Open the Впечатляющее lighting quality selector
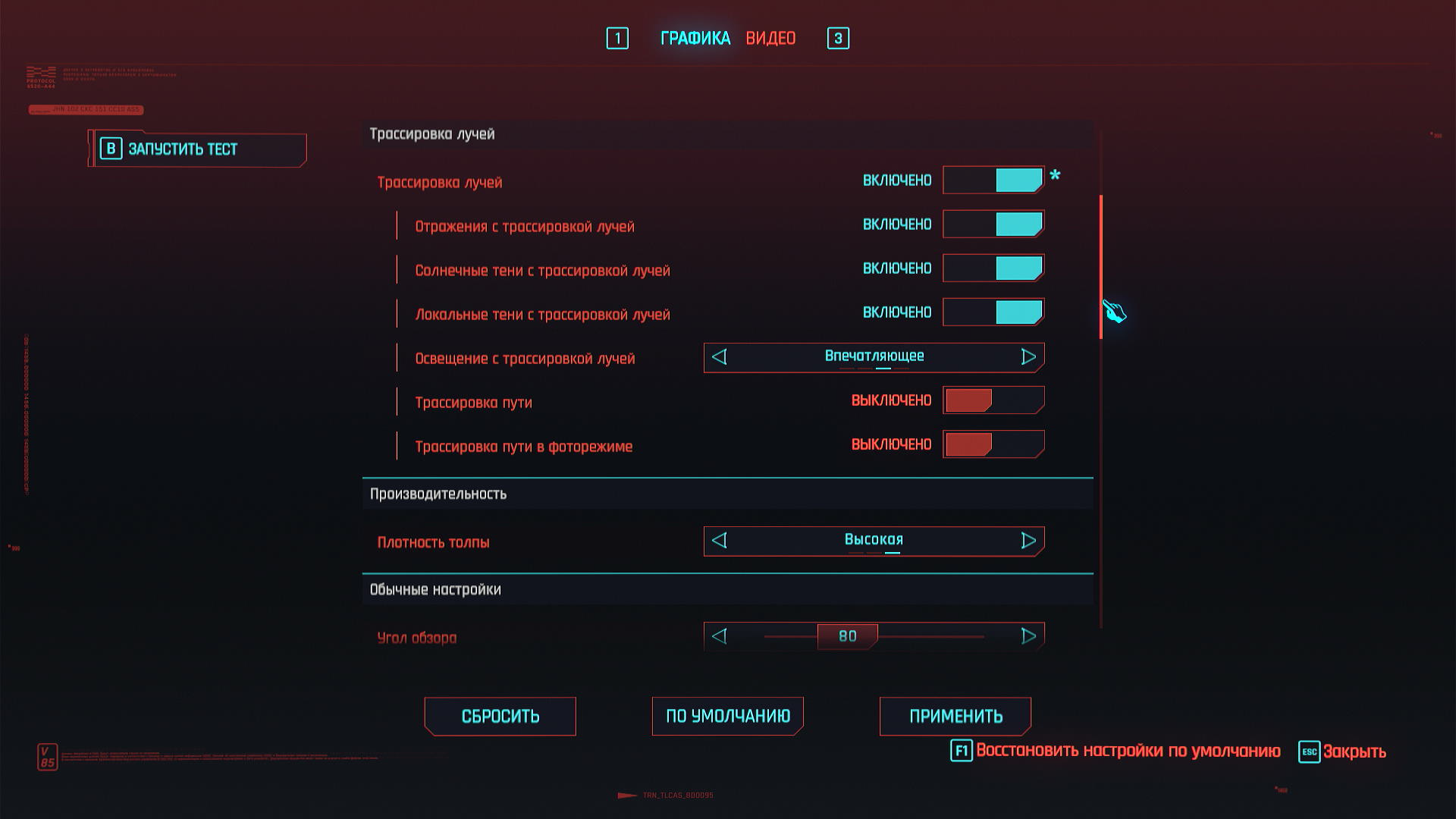The height and width of the screenshot is (819, 1456). [874, 356]
